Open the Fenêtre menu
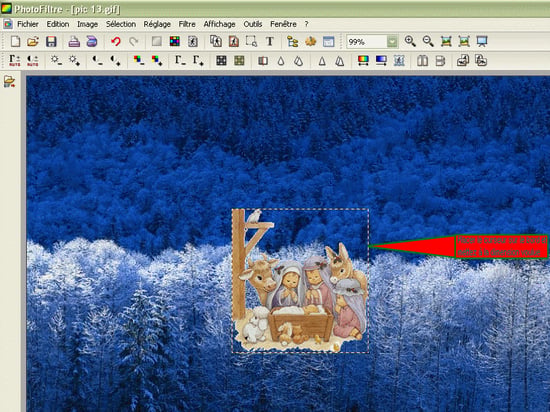The width and height of the screenshot is (550, 412). (283, 24)
